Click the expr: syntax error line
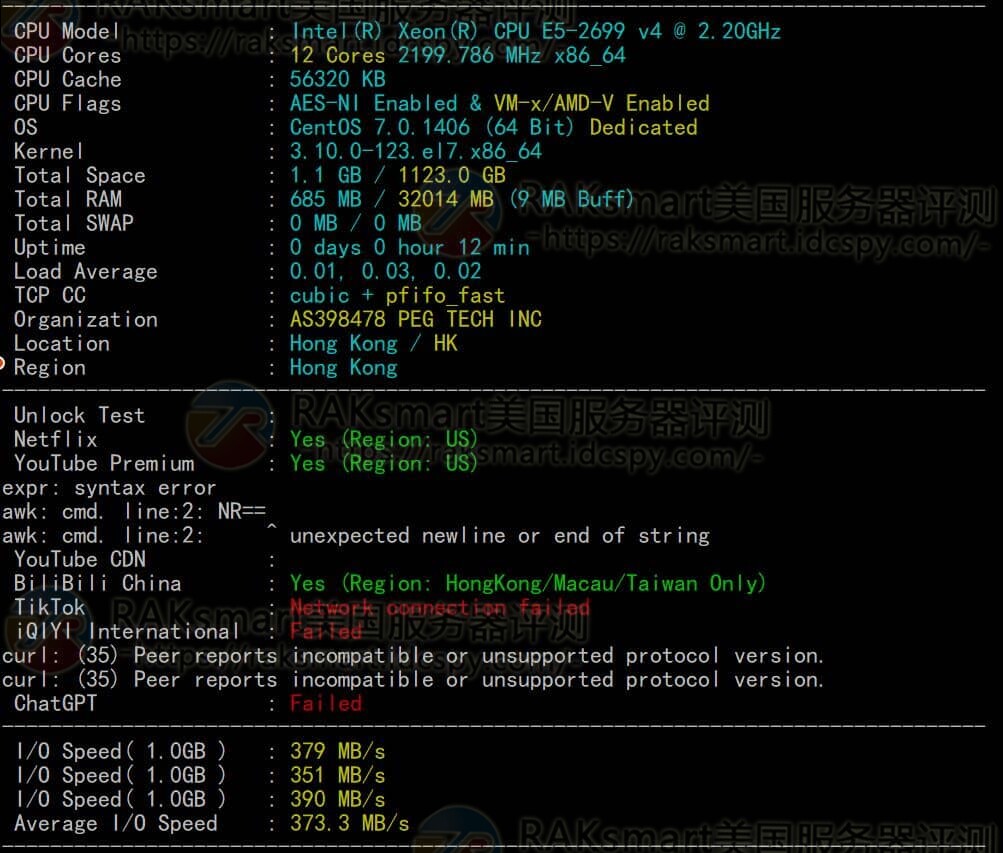The width and height of the screenshot is (1003, 853). pos(109,488)
